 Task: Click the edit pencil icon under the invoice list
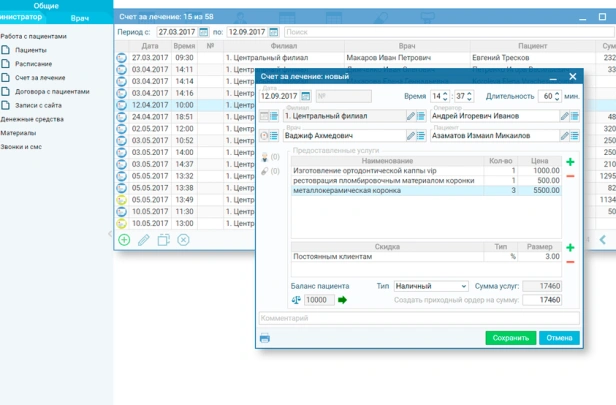click(x=144, y=240)
